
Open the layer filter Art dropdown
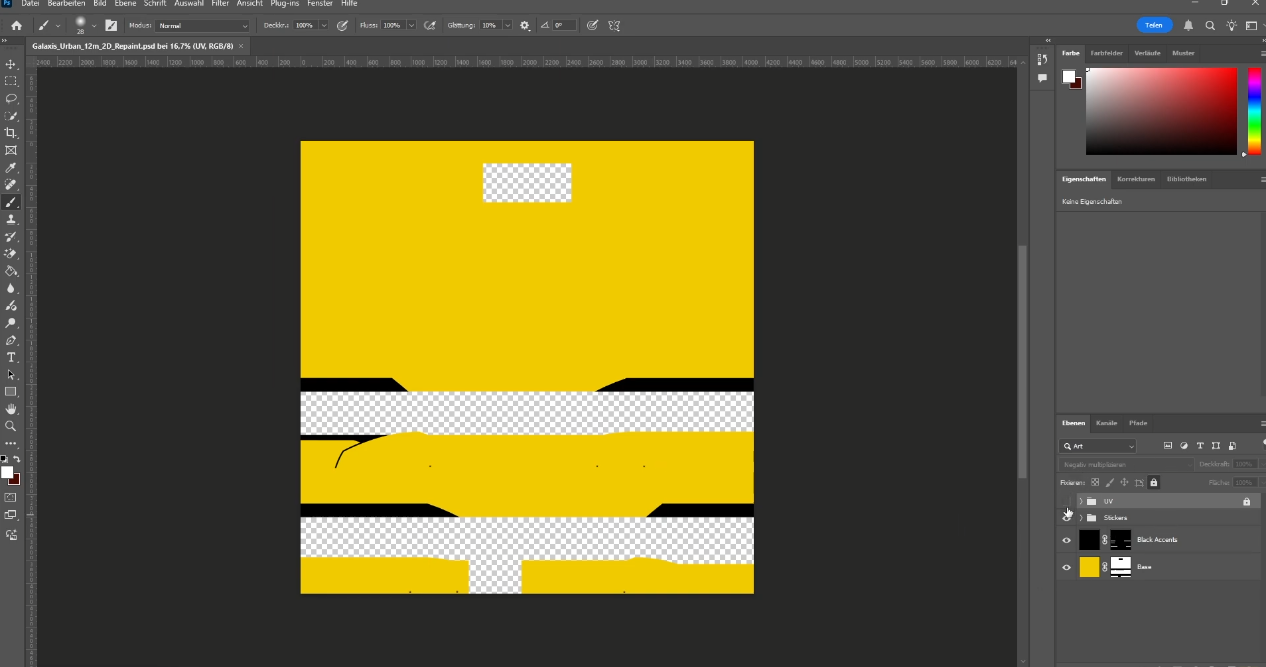point(1098,446)
